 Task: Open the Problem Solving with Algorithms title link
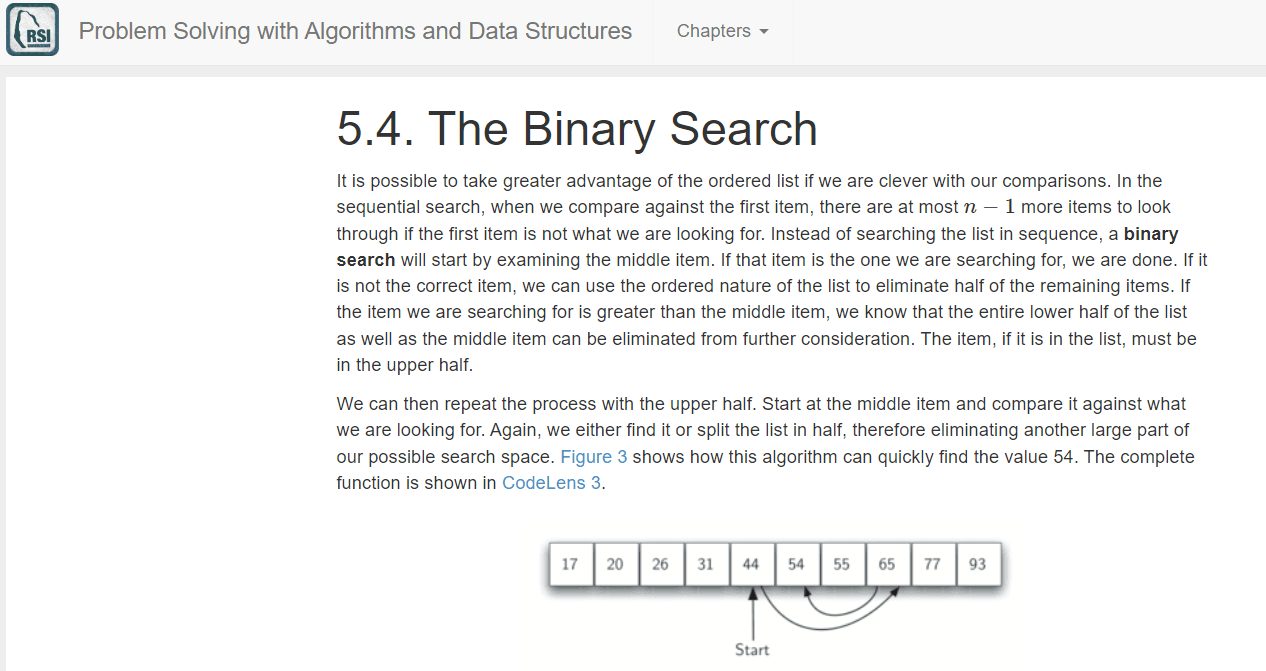(355, 31)
